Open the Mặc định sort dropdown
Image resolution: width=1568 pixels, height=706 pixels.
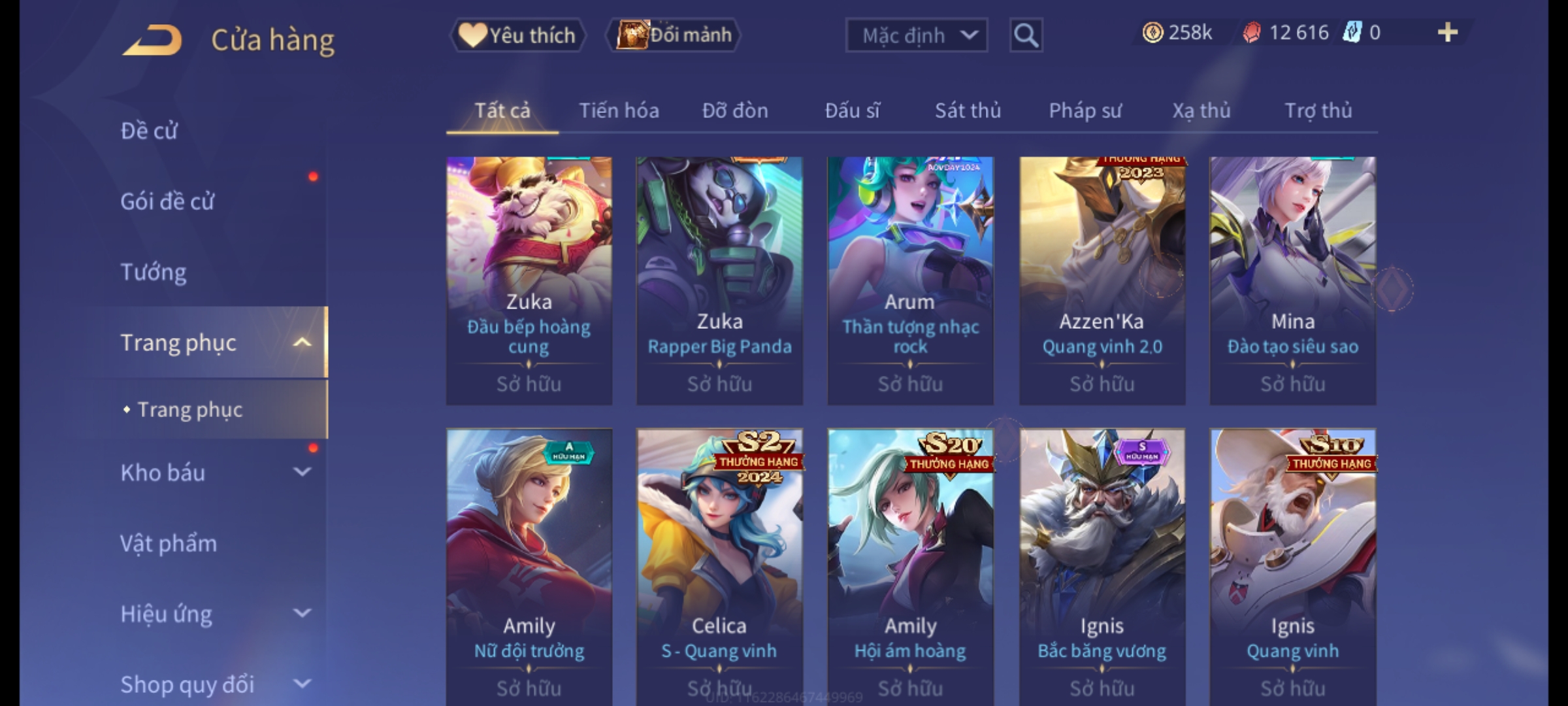coord(916,35)
